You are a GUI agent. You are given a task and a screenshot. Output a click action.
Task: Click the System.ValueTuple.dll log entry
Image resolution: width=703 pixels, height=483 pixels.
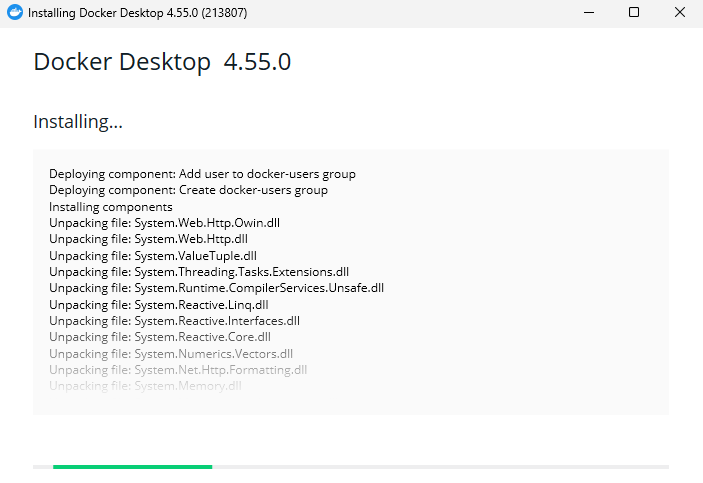coord(153,256)
